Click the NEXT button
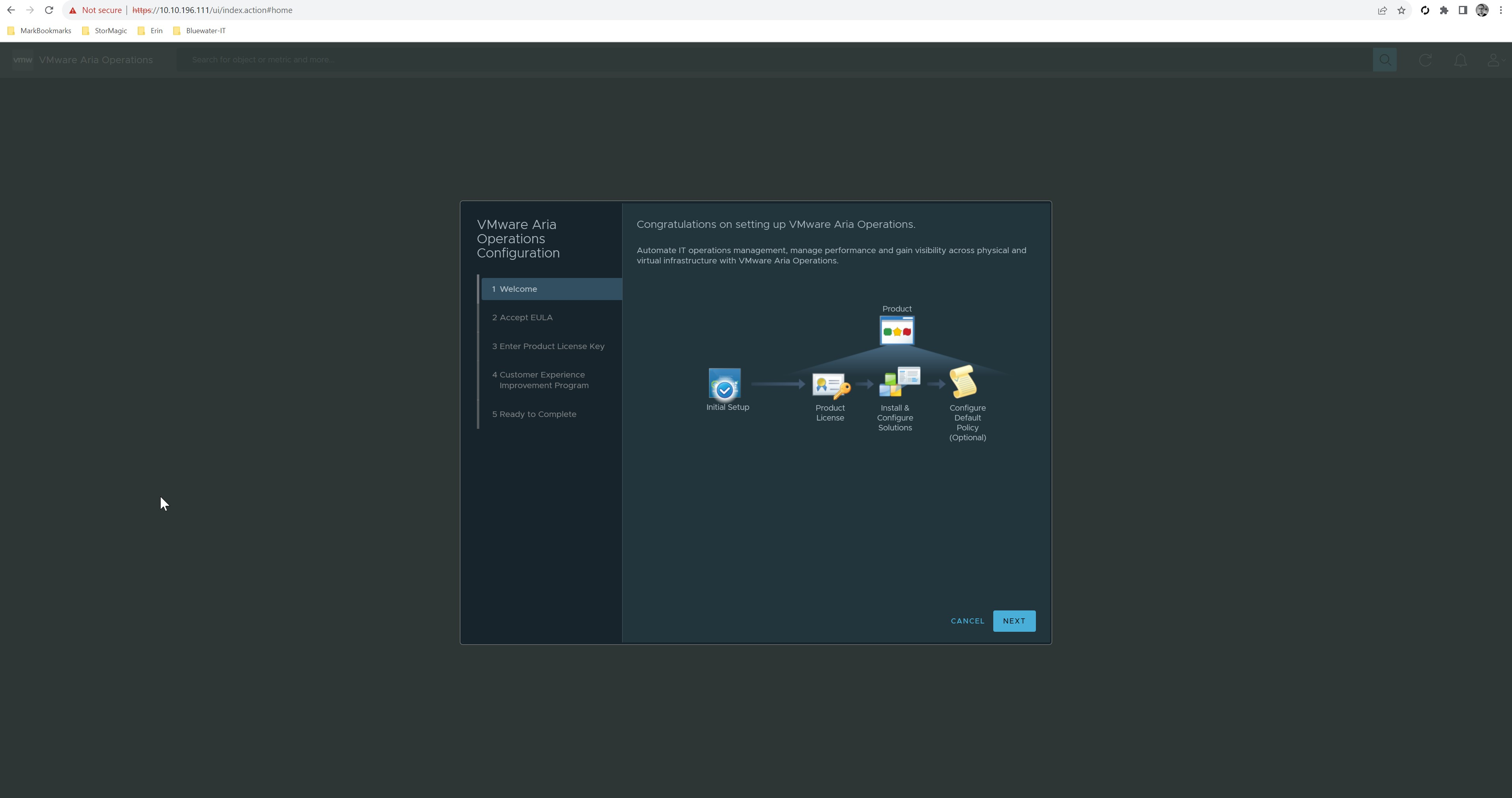Image resolution: width=1512 pixels, height=798 pixels. coord(1014,621)
